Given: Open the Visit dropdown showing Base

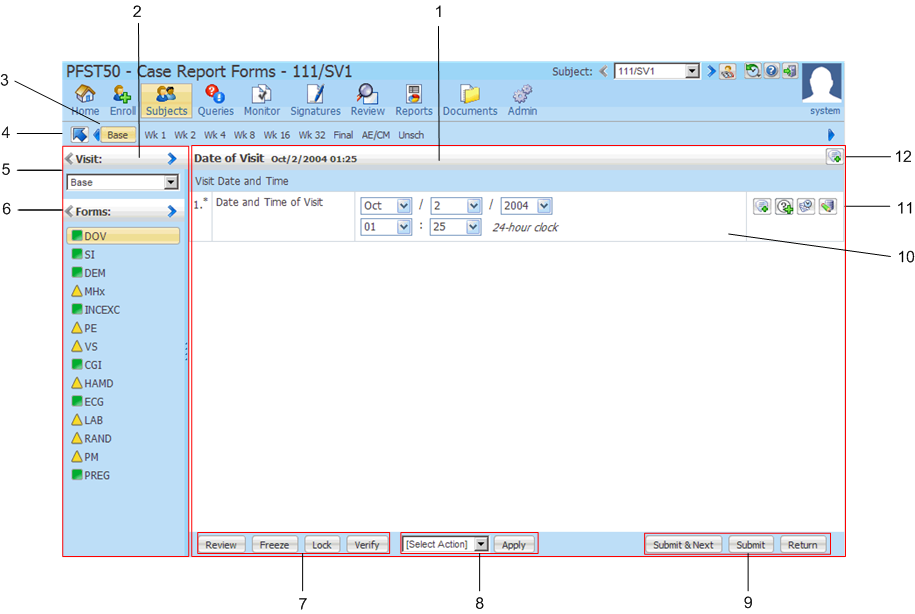Looking at the screenshot, I should coord(122,182).
